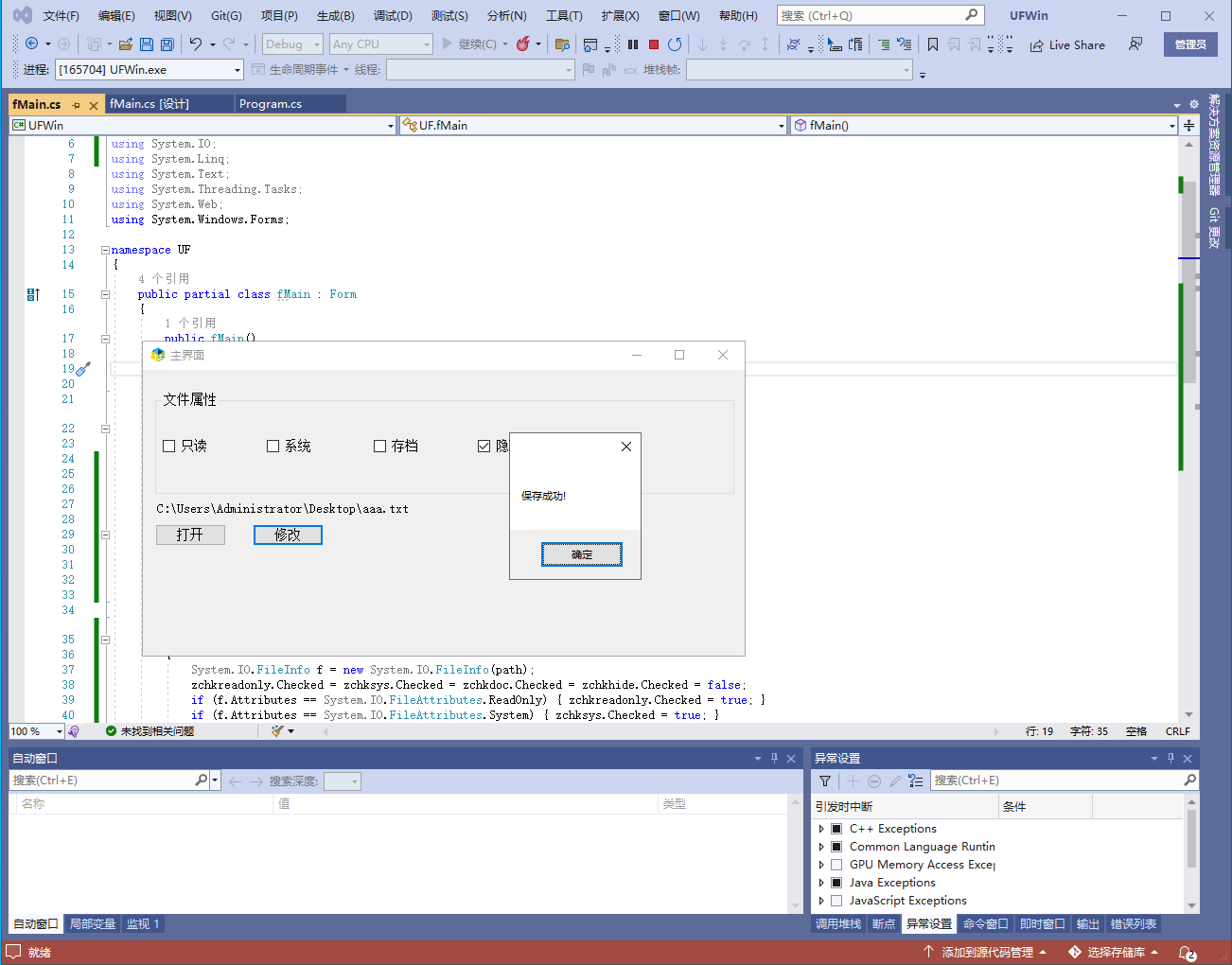
Task: Click the 修改 button
Action: [288, 535]
